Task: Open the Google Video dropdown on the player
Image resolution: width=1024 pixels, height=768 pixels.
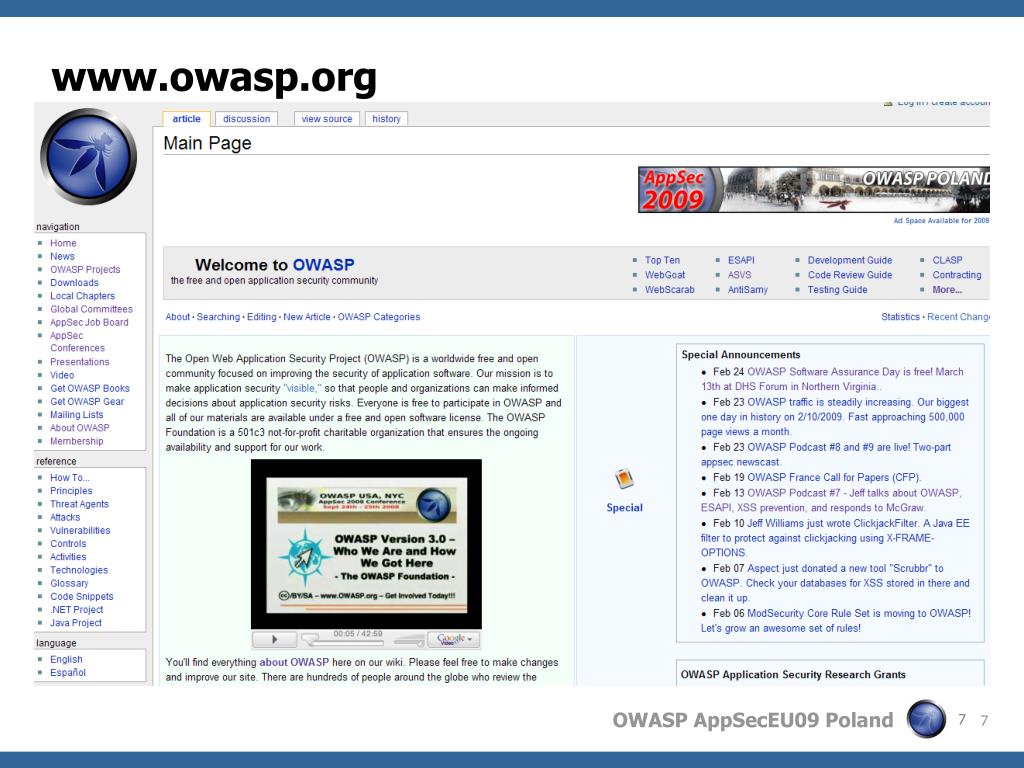Action: coord(454,639)
